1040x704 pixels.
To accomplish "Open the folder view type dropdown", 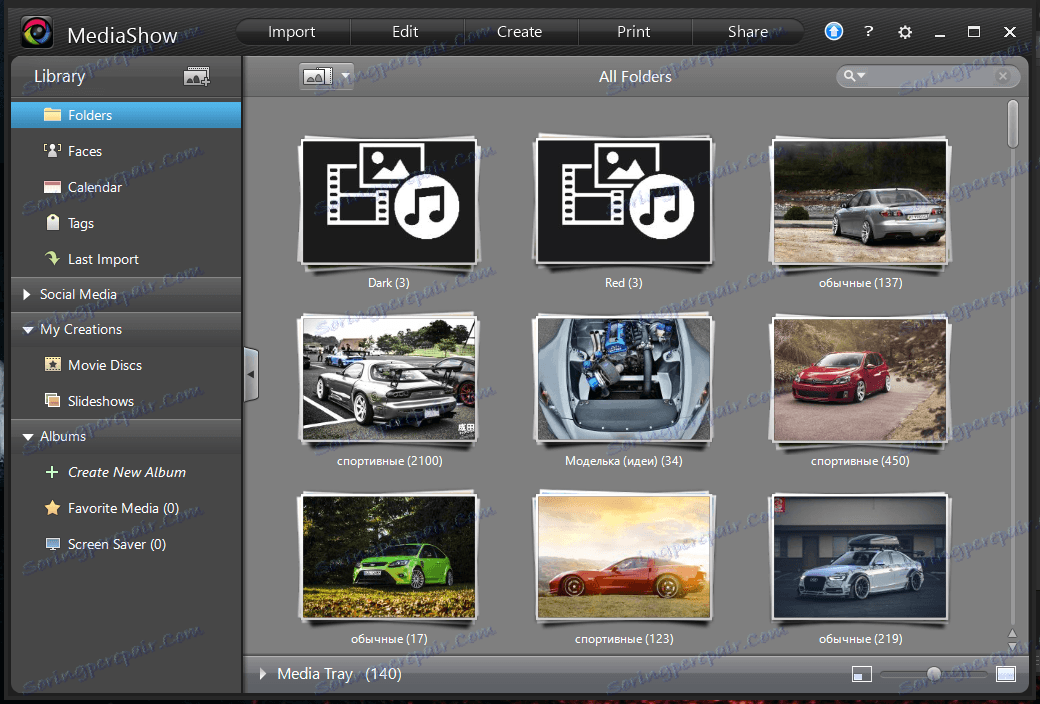I will coord(346,76).
